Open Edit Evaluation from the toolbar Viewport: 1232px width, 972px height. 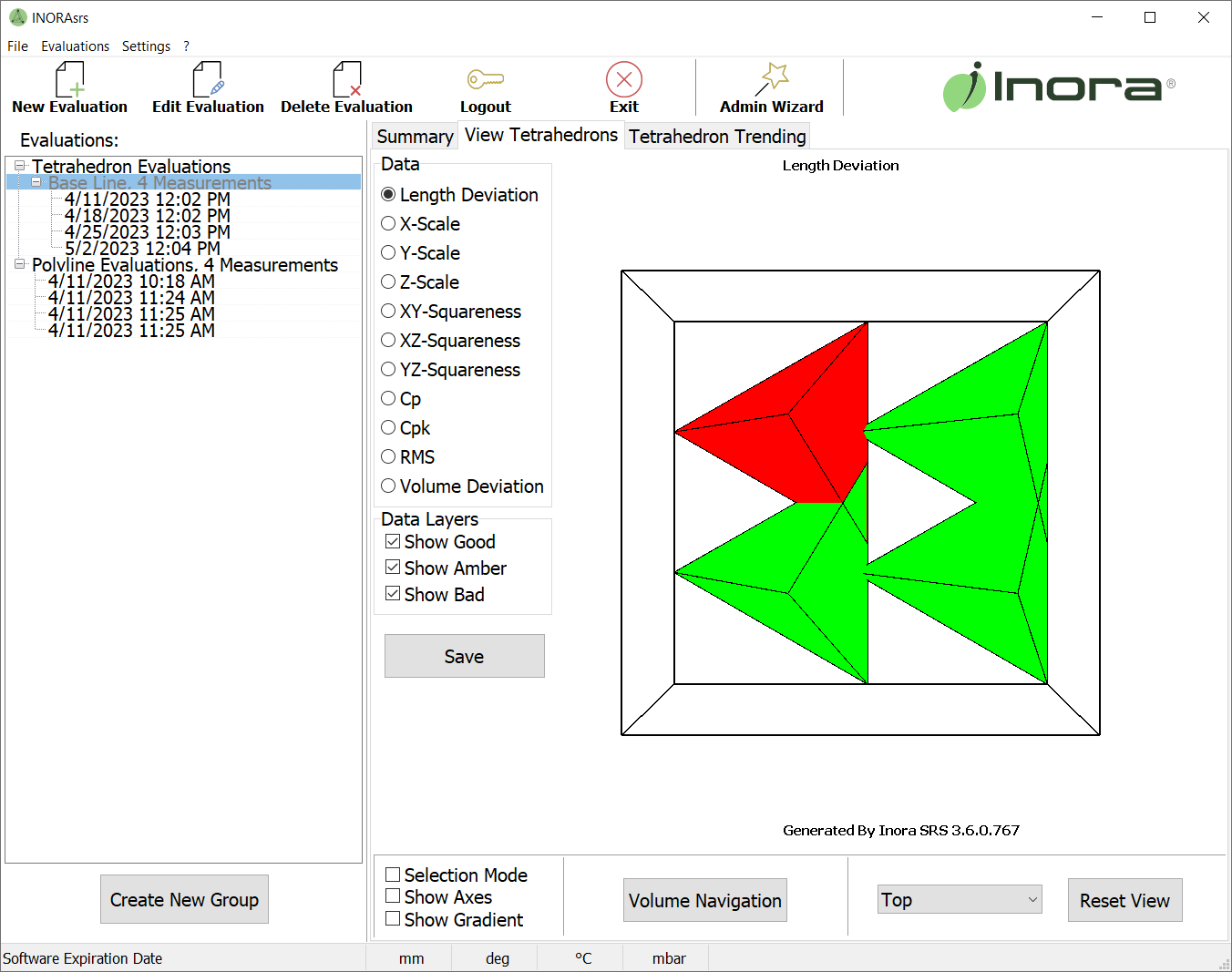click(x=208, y=80)
